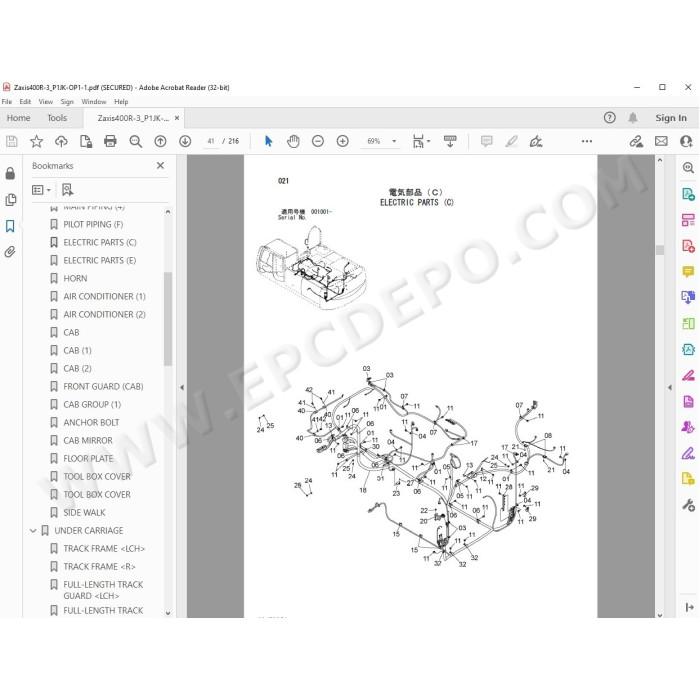
Task: Open CAB MIRROR bookmark
Action: (x=88, y=441)
